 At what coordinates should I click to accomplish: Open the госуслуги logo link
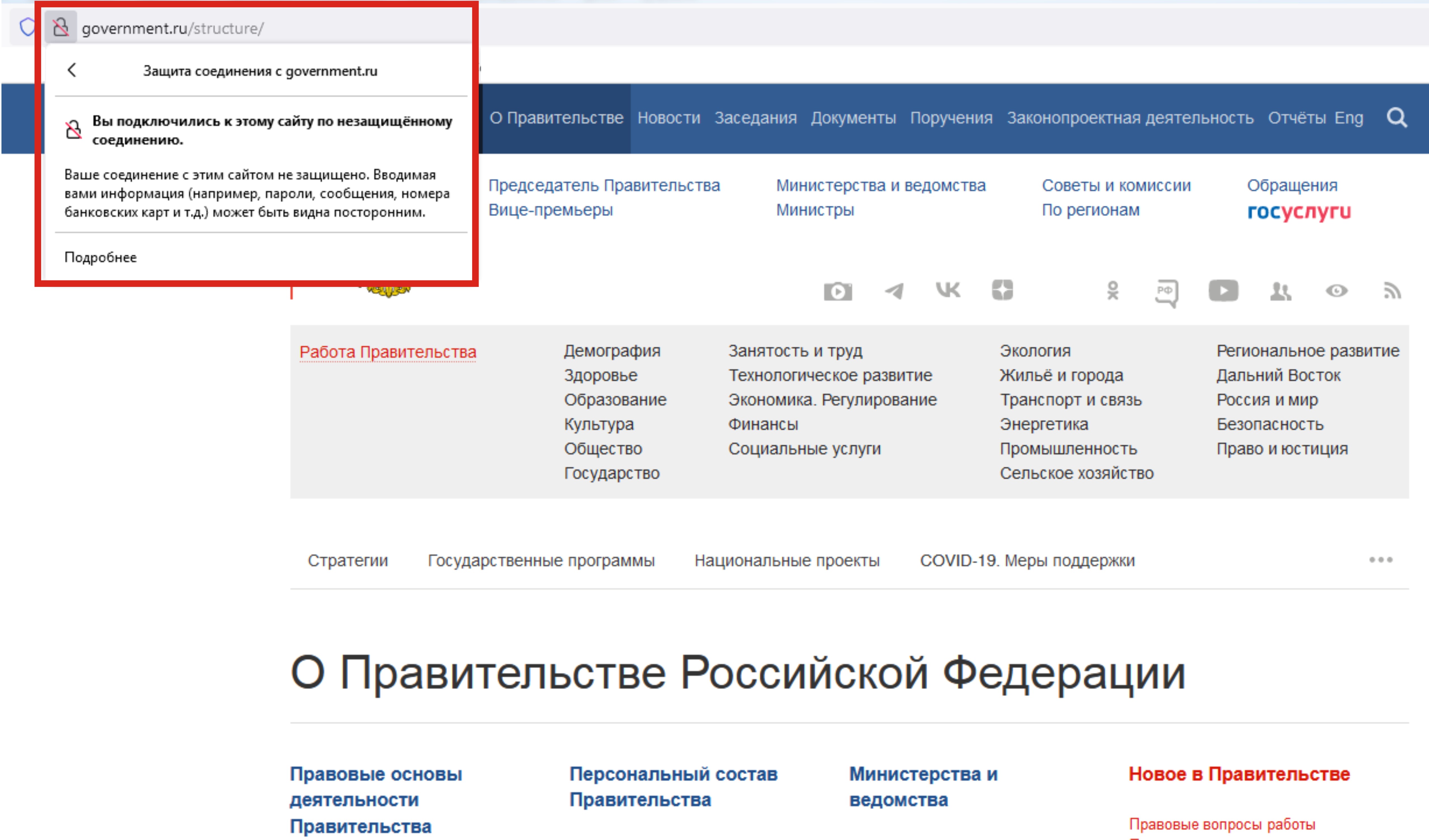point(1299,212)
